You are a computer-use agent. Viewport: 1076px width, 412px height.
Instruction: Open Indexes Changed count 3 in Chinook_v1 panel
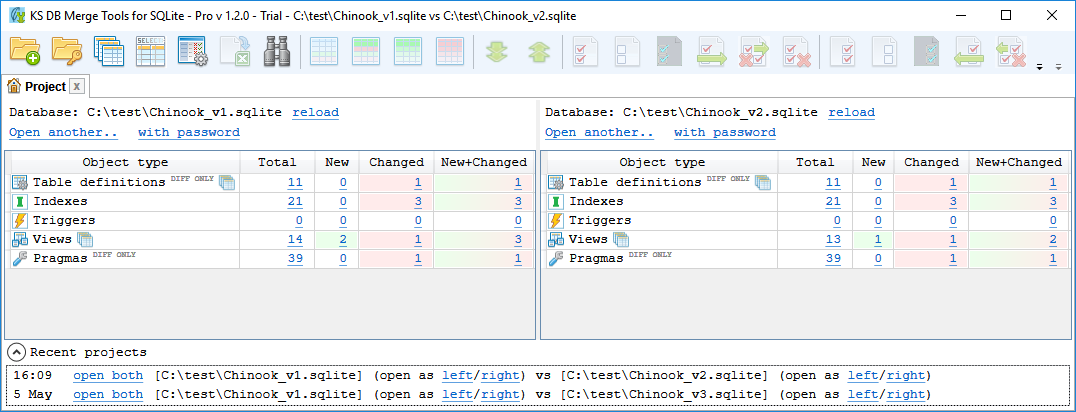pos(417,201)
